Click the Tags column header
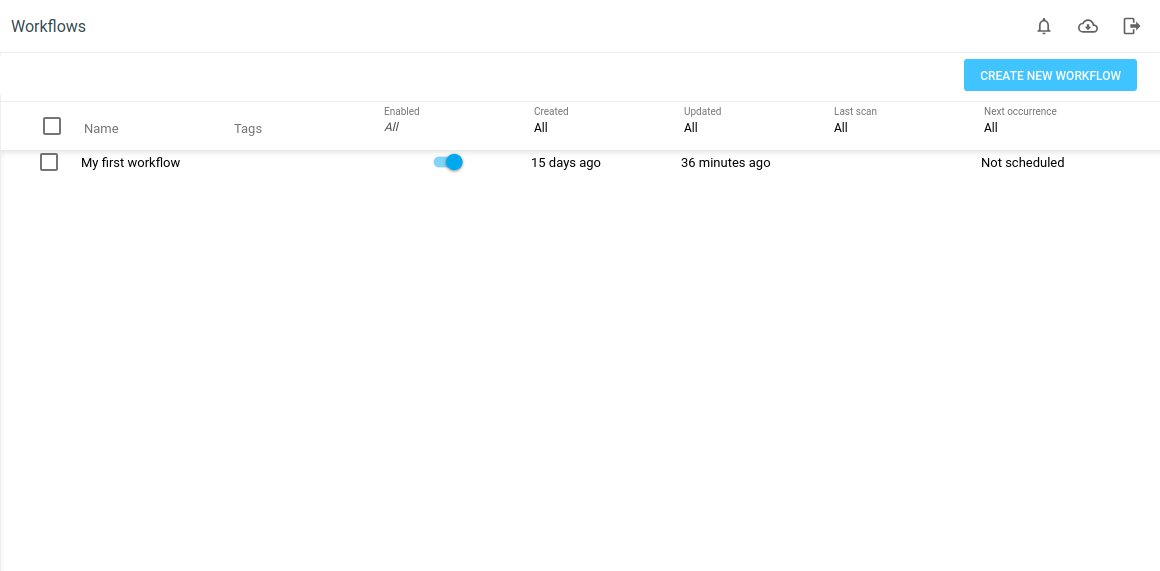 click(x=248, y=128)
